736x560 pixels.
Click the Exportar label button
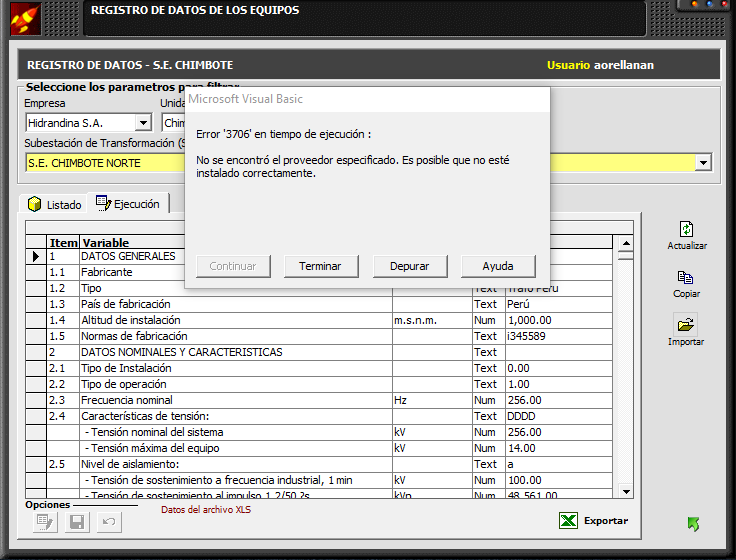coord(606,521)
